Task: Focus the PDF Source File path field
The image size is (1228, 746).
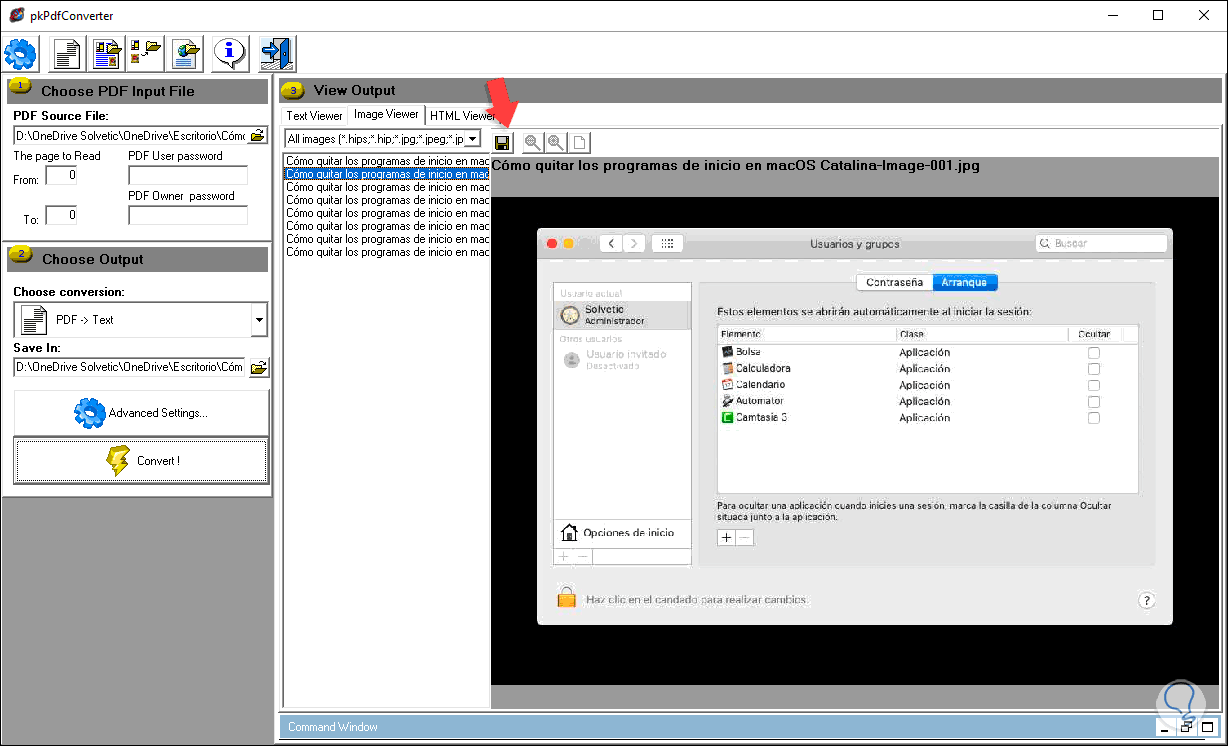Action: tap(130, 135)
